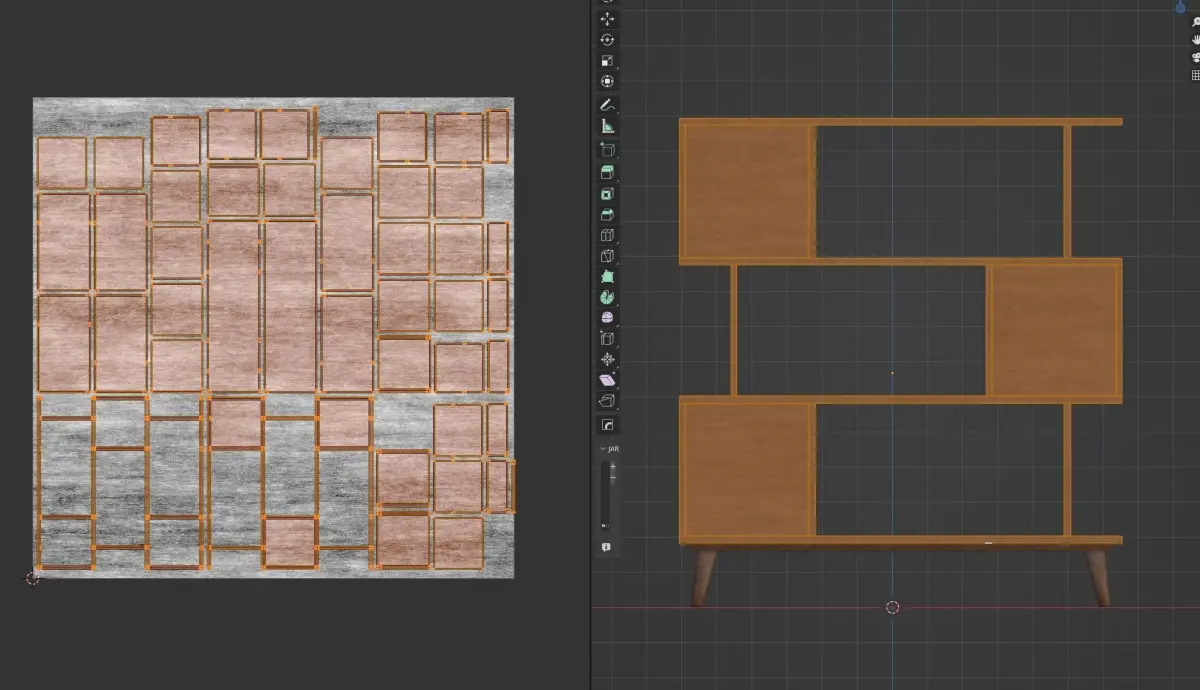Image resolution: width=1200 pixels, height=690 pixels.
Task: Click the 2D cursor in UV editor corner
Action: (x=32, y=578)
